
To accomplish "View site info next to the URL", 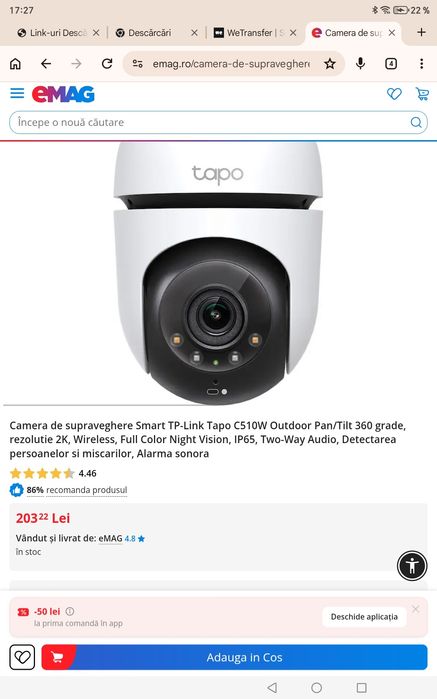I will [137, 64].
